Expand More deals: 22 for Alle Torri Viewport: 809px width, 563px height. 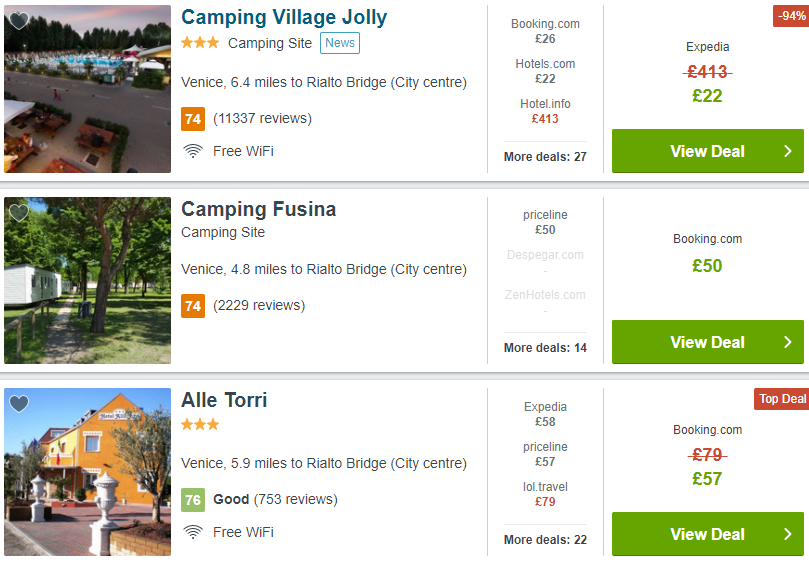pos(545,540)
